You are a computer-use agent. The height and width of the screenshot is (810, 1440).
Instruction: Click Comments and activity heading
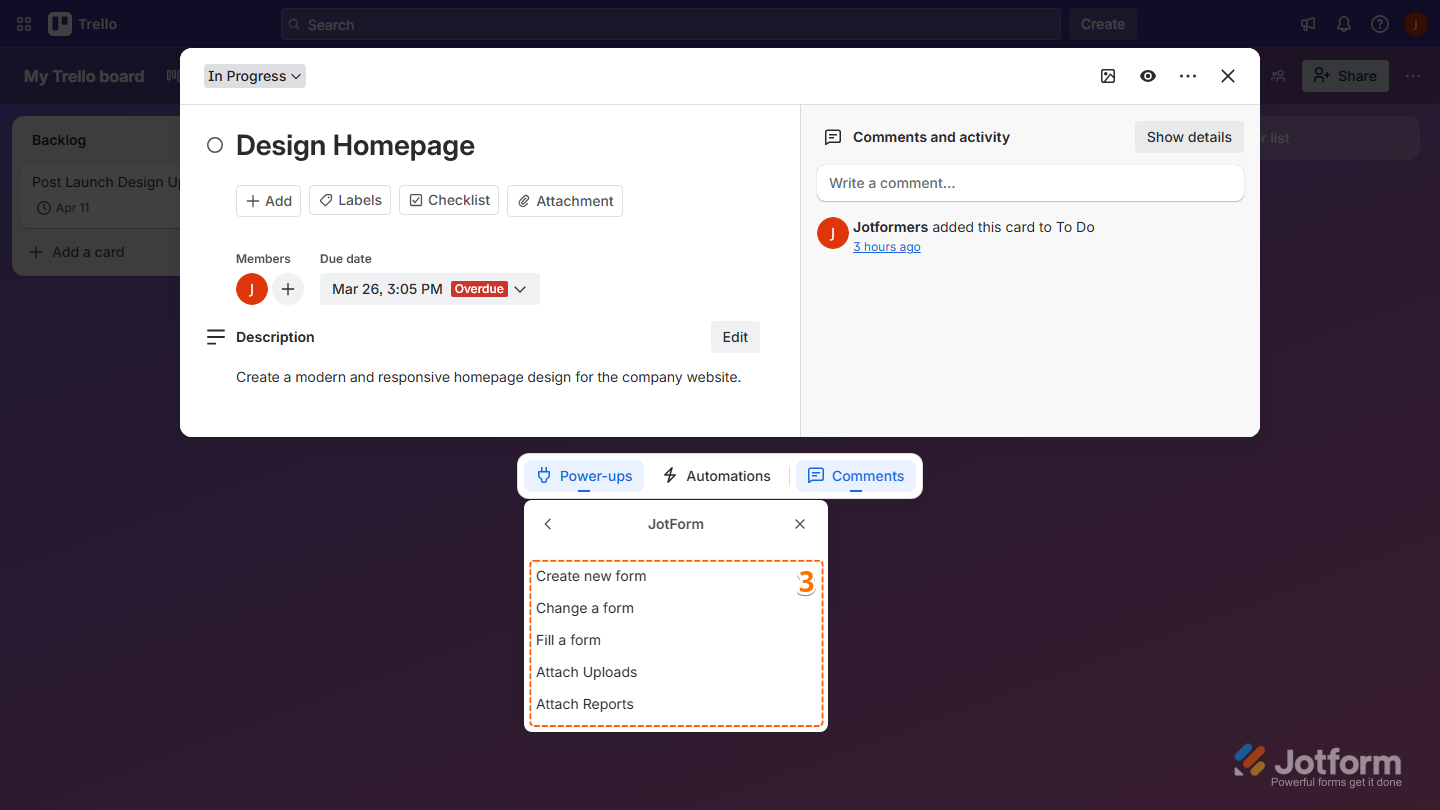click(x=931, y=137)
